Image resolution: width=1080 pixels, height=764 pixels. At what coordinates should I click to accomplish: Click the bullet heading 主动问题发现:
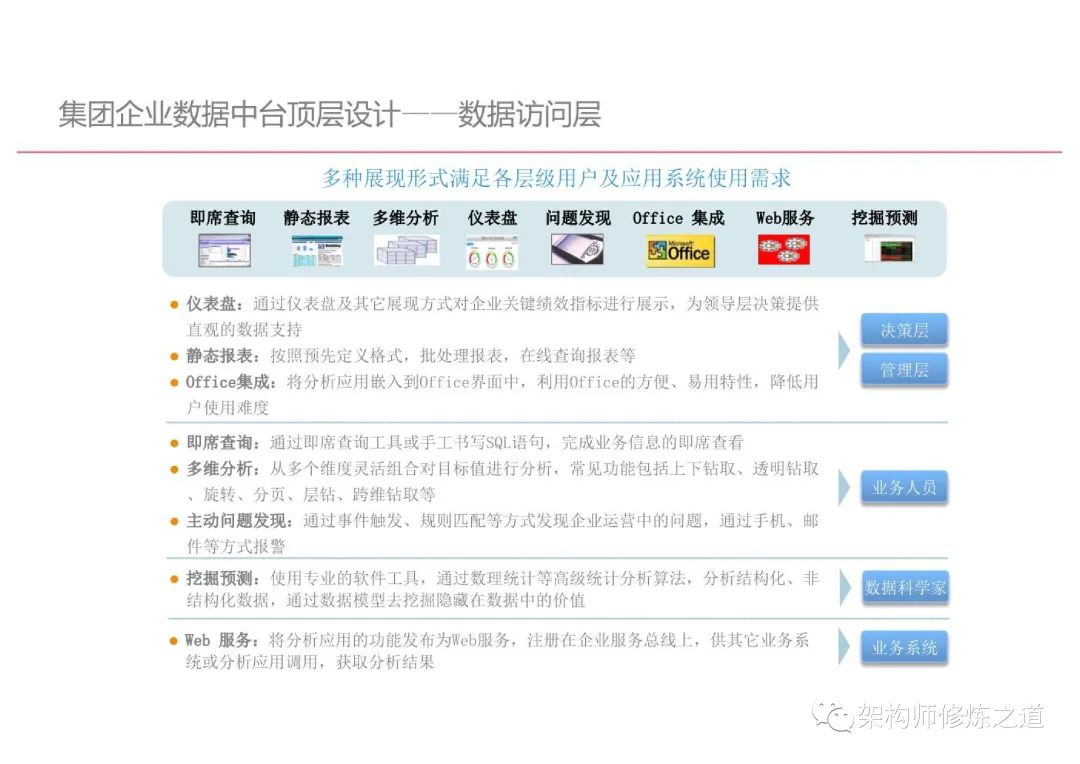[x=240, y=520]
